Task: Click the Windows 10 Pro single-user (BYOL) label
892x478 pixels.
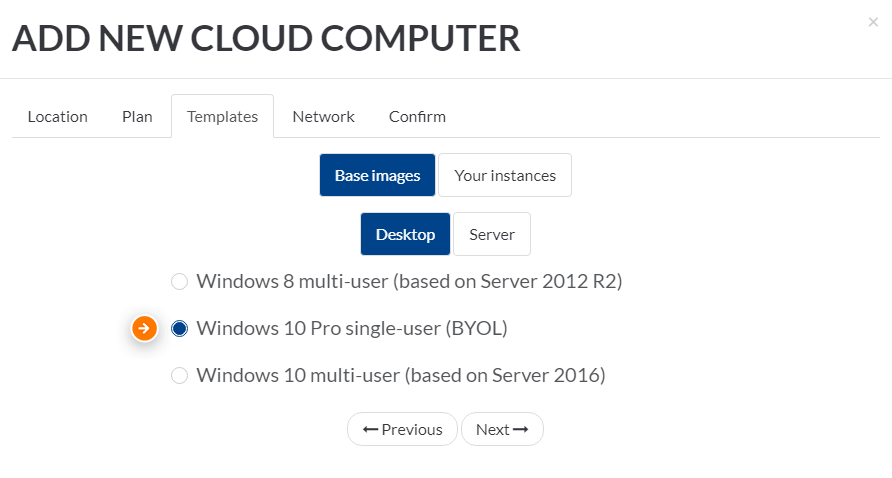Action: point(352,328)
